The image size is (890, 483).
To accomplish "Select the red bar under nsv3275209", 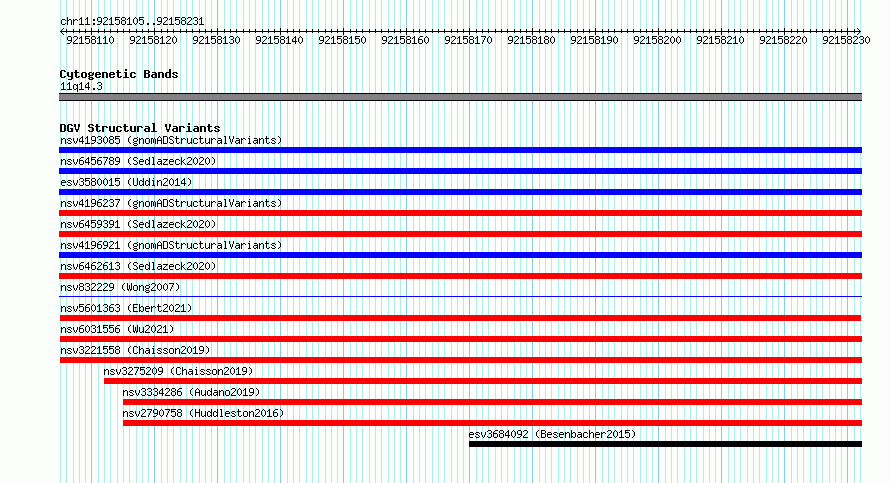I will [x=482, y=381].
